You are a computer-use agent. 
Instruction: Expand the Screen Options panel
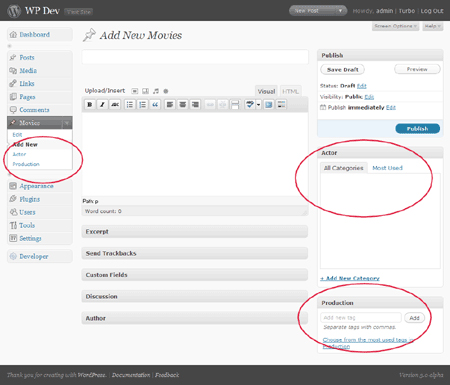(395, 26)
